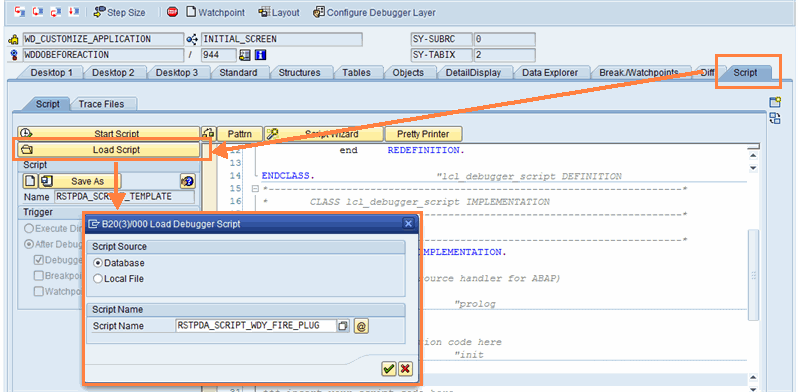The width and height of the screenshot is (798, 392).
Task: Cancel dialog with red X button
Action: (405, 369)
